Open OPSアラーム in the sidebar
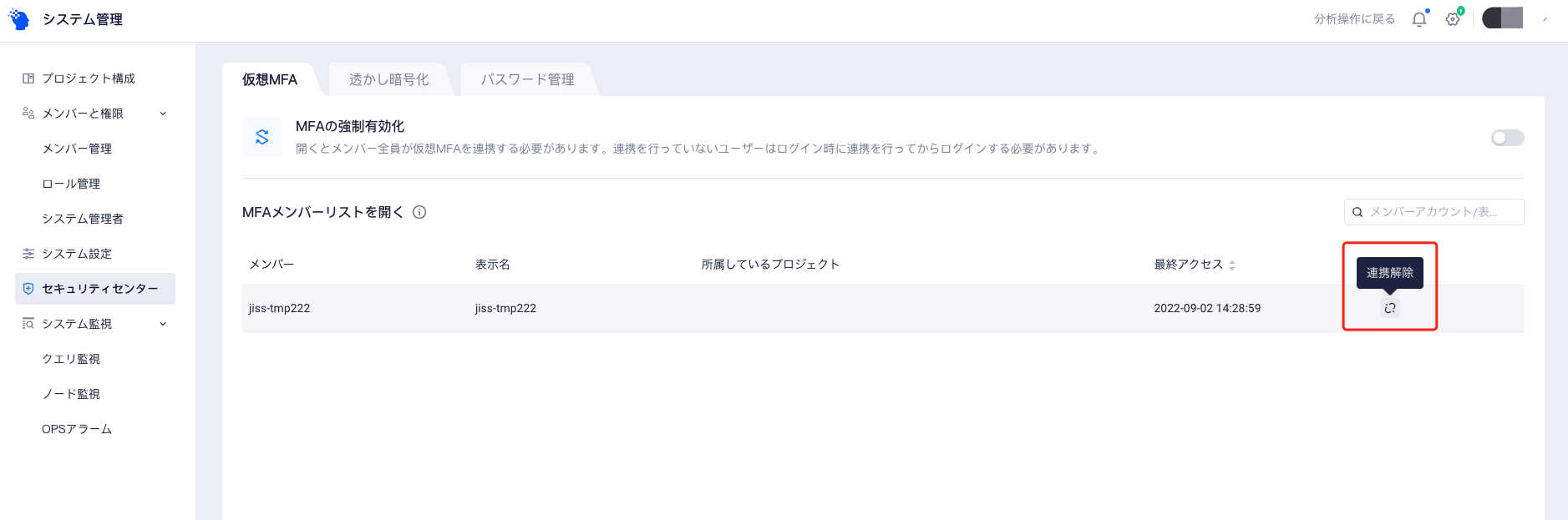 point(77,429)
